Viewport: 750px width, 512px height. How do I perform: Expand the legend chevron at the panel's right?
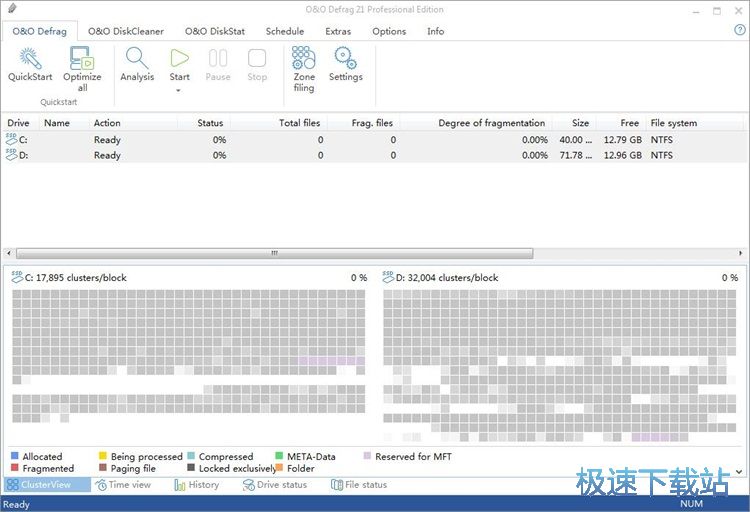pos(739,471)
